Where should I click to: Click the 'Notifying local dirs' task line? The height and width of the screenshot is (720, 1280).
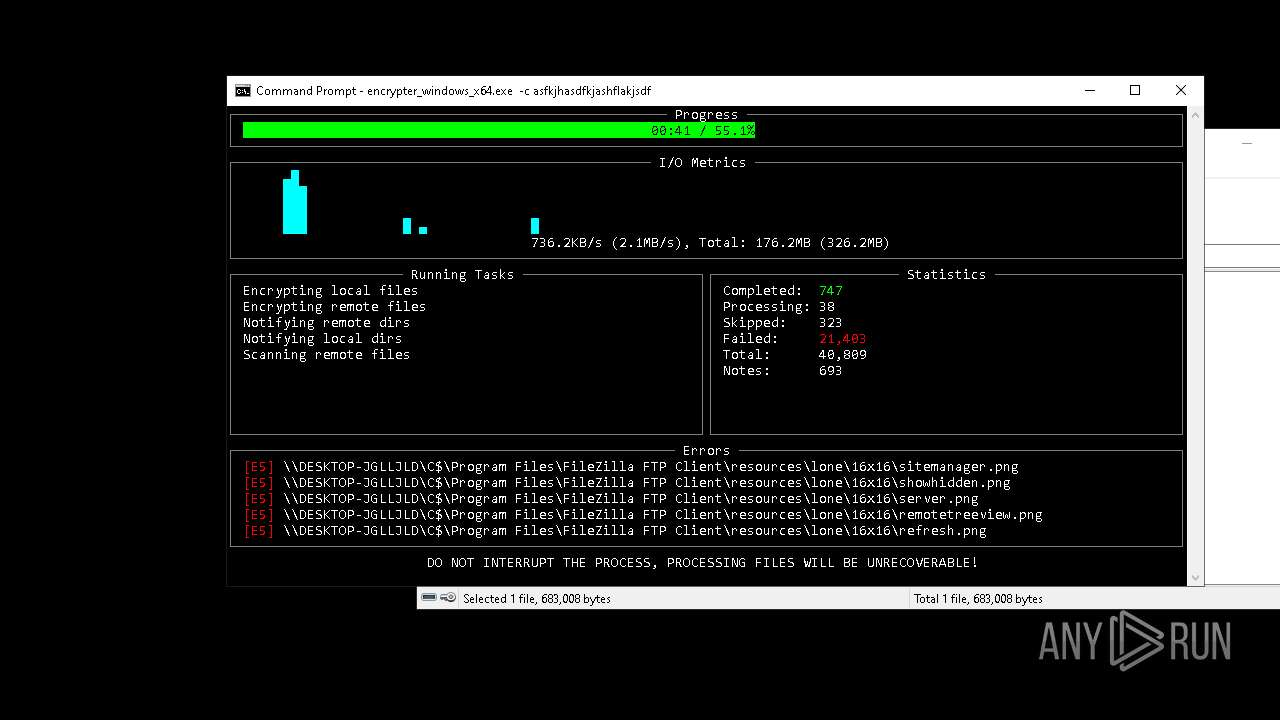322,339
